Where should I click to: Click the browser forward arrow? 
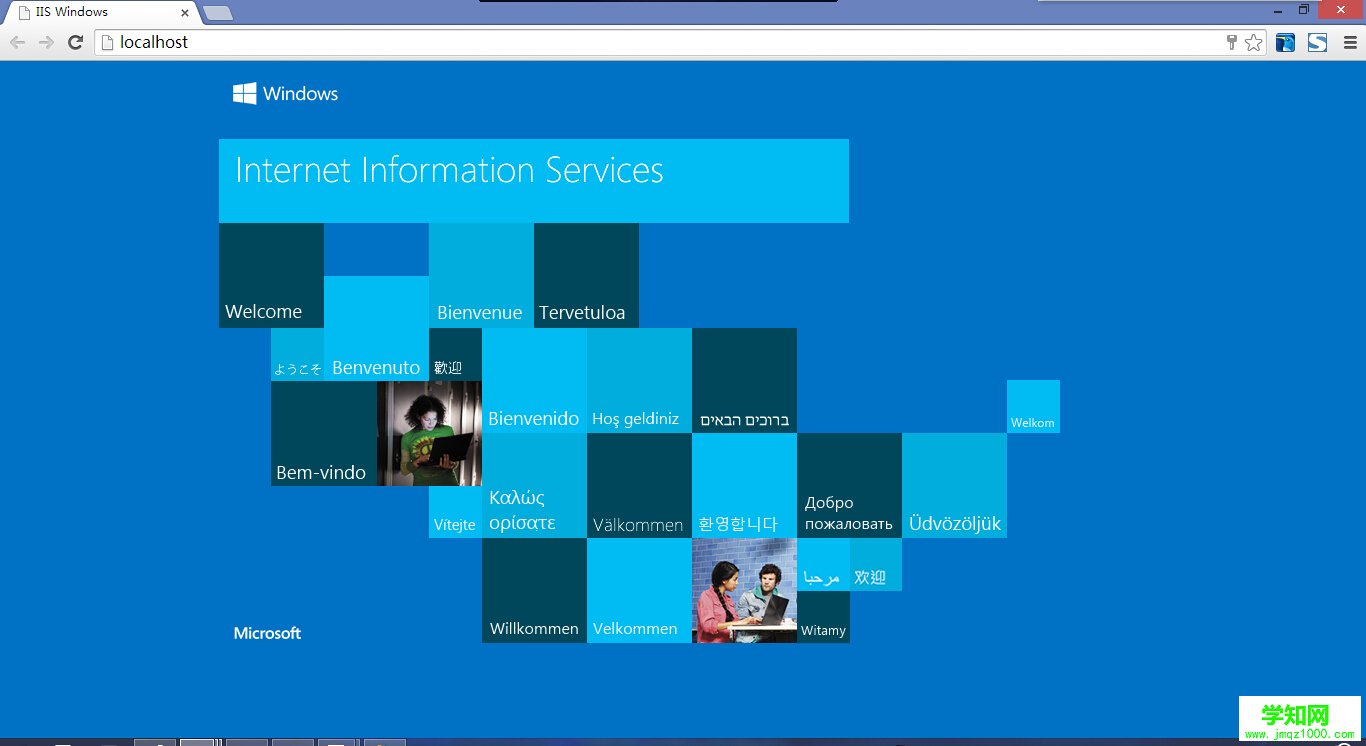pos(46,42)
